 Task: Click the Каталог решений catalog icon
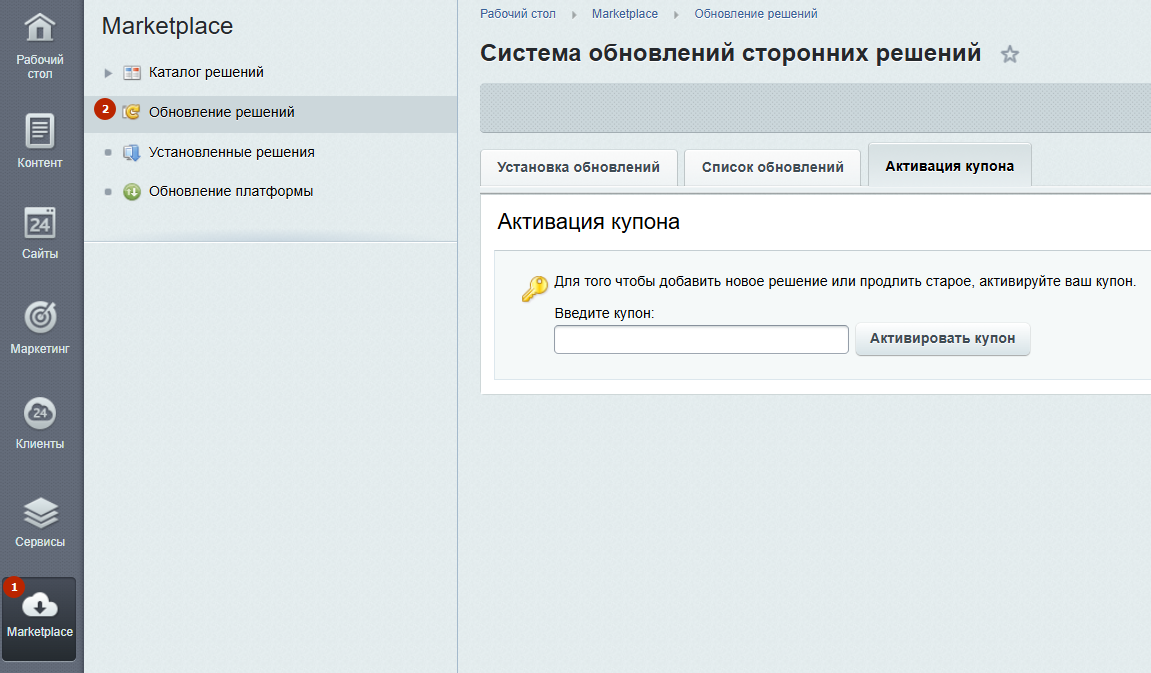tap(132, 72)
